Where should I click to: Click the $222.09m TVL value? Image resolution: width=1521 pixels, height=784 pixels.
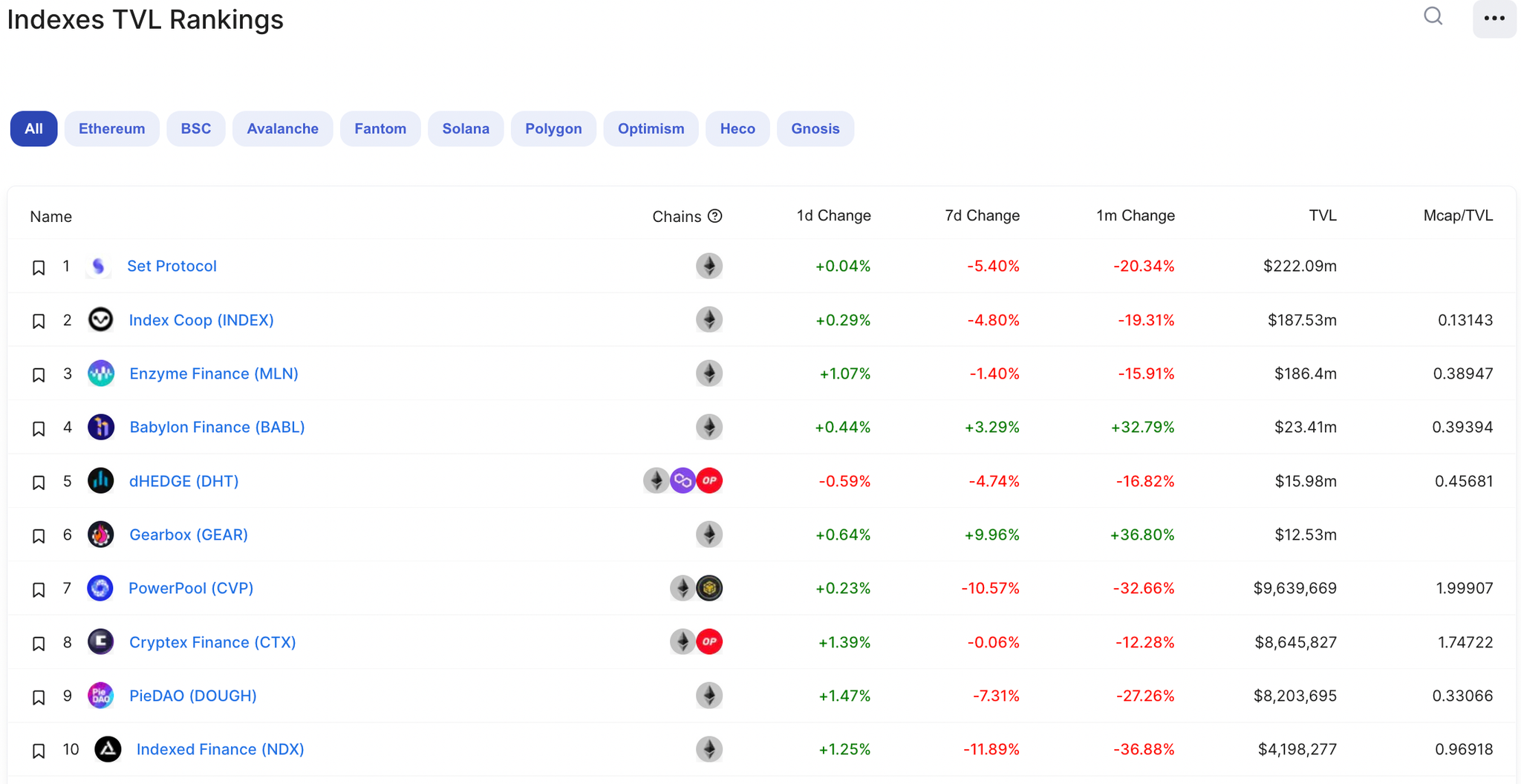[x=1300, y=266]
